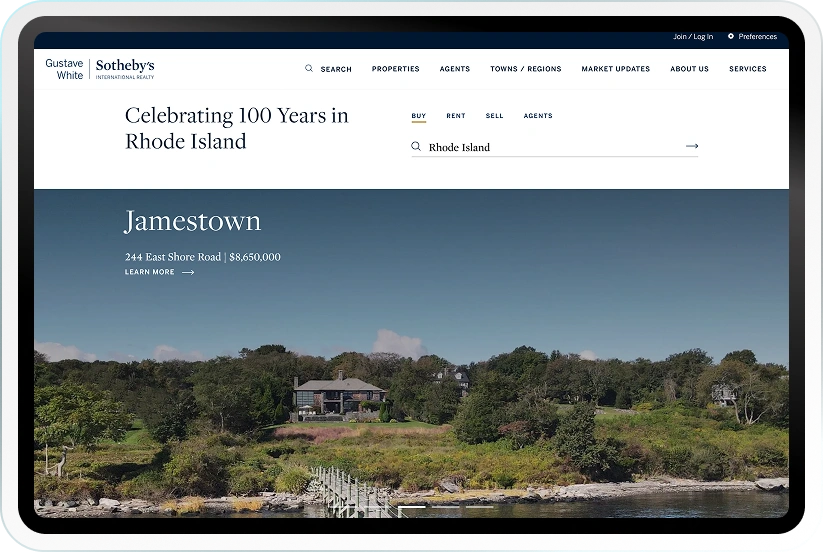
Task: Select the BUY search tab
Action: [419, 116]
